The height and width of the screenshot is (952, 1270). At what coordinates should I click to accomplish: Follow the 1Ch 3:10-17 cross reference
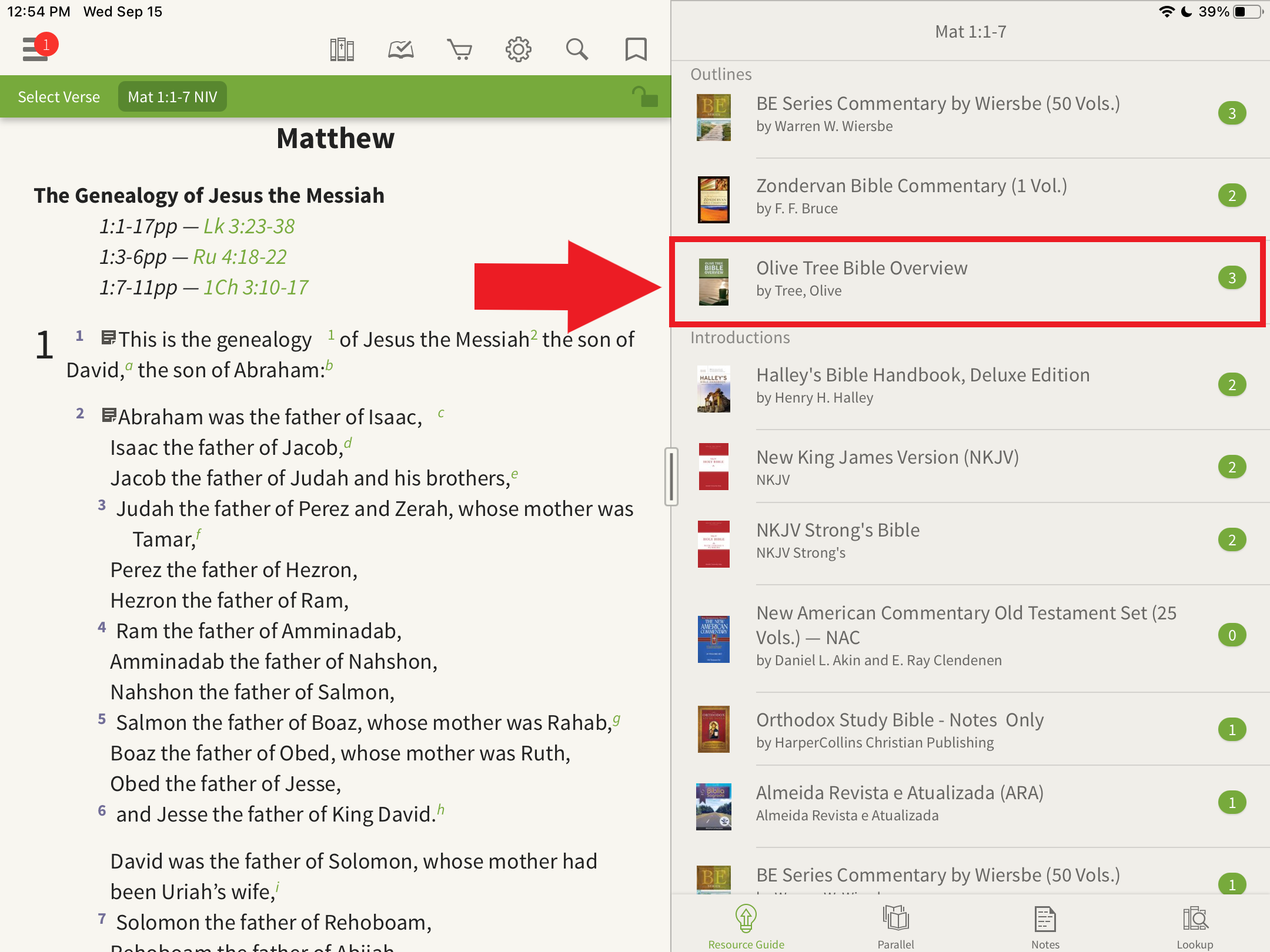tap(256, 287)
